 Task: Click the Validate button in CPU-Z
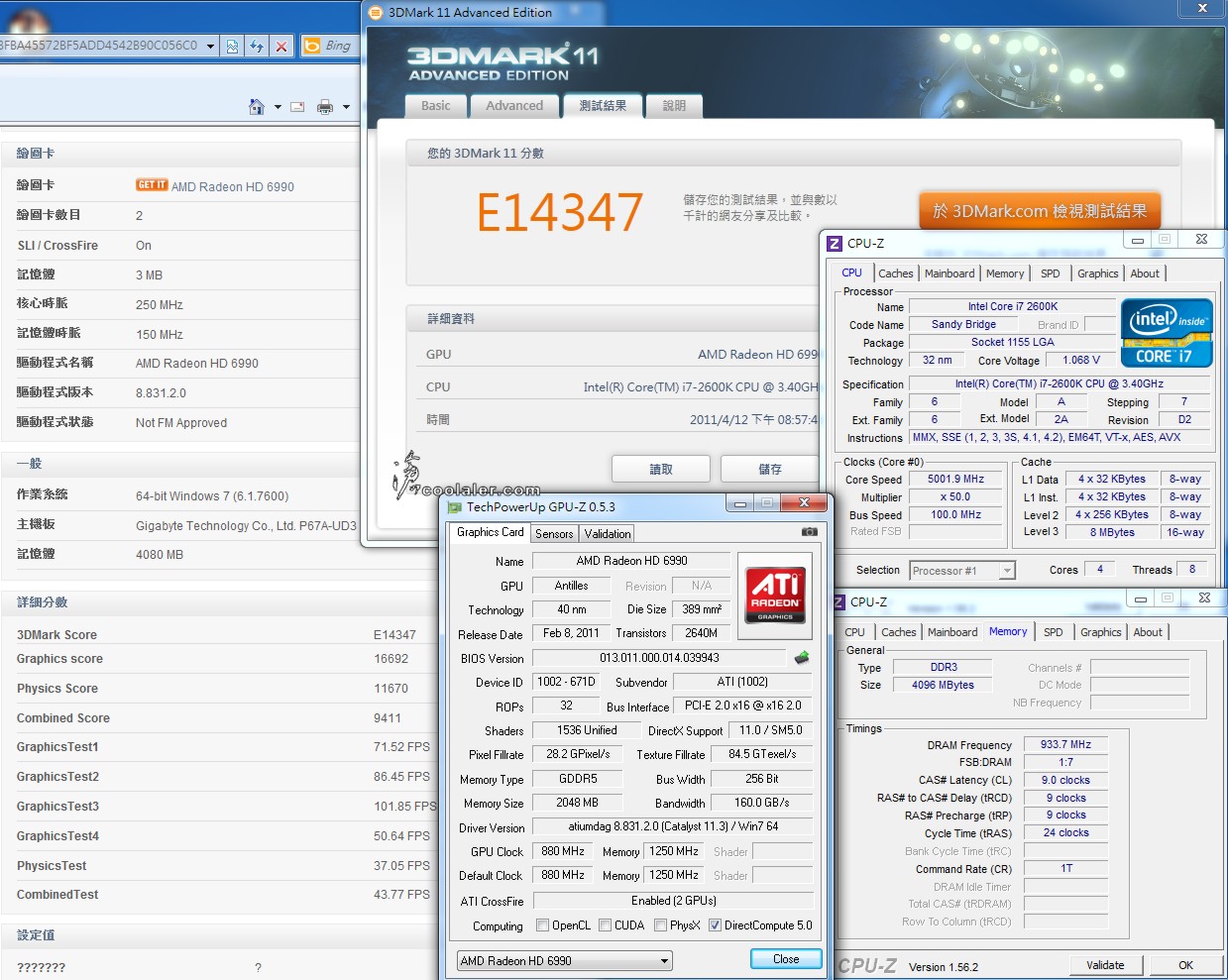pos(1105,965)
